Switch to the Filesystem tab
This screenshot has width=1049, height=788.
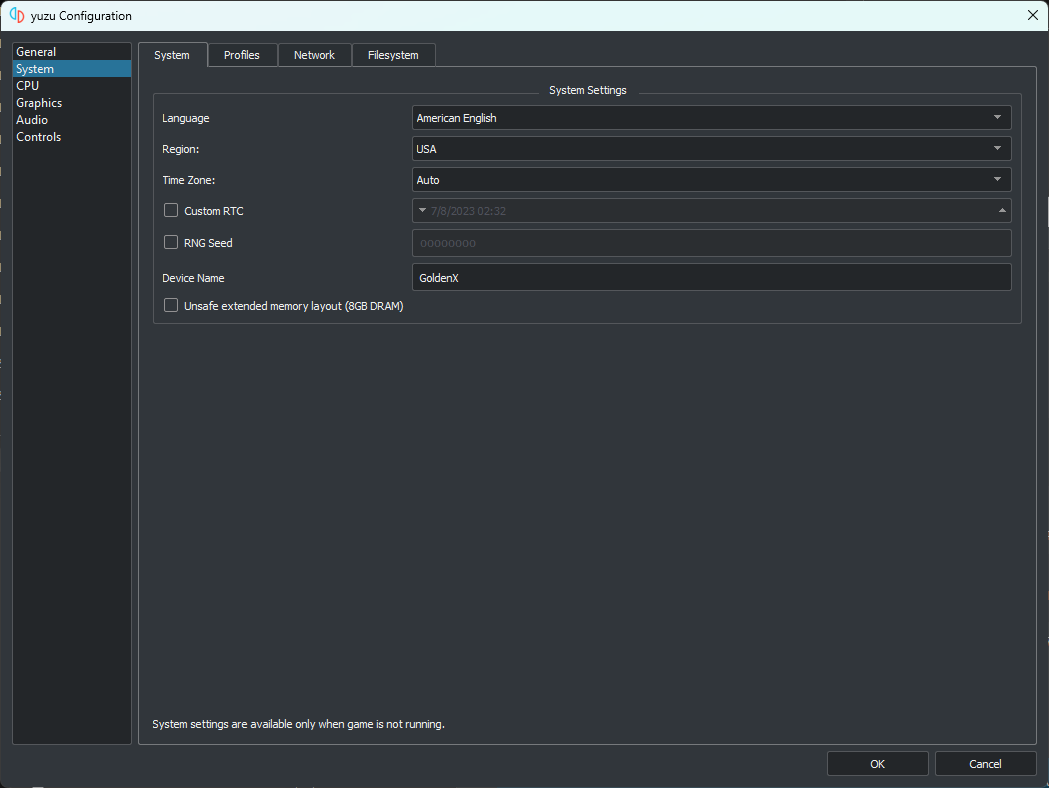click(x=393, y=55)
